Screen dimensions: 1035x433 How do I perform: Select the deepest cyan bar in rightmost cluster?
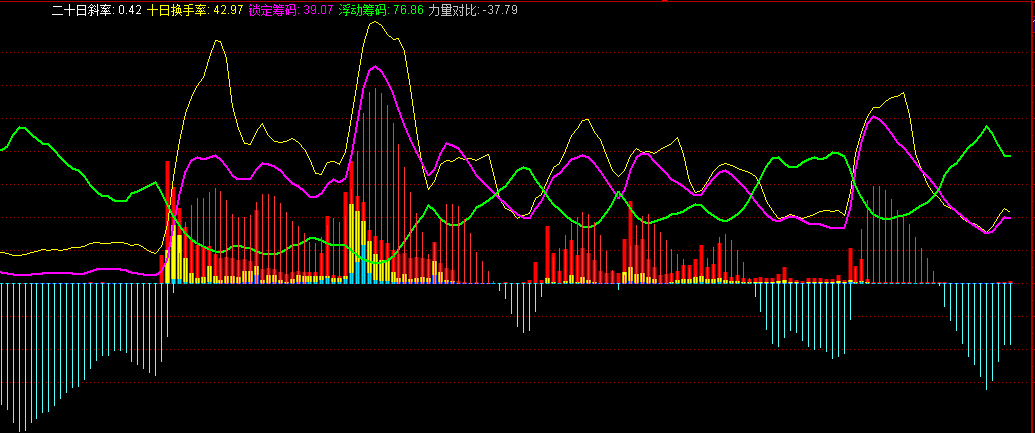(x=987, y=387)
